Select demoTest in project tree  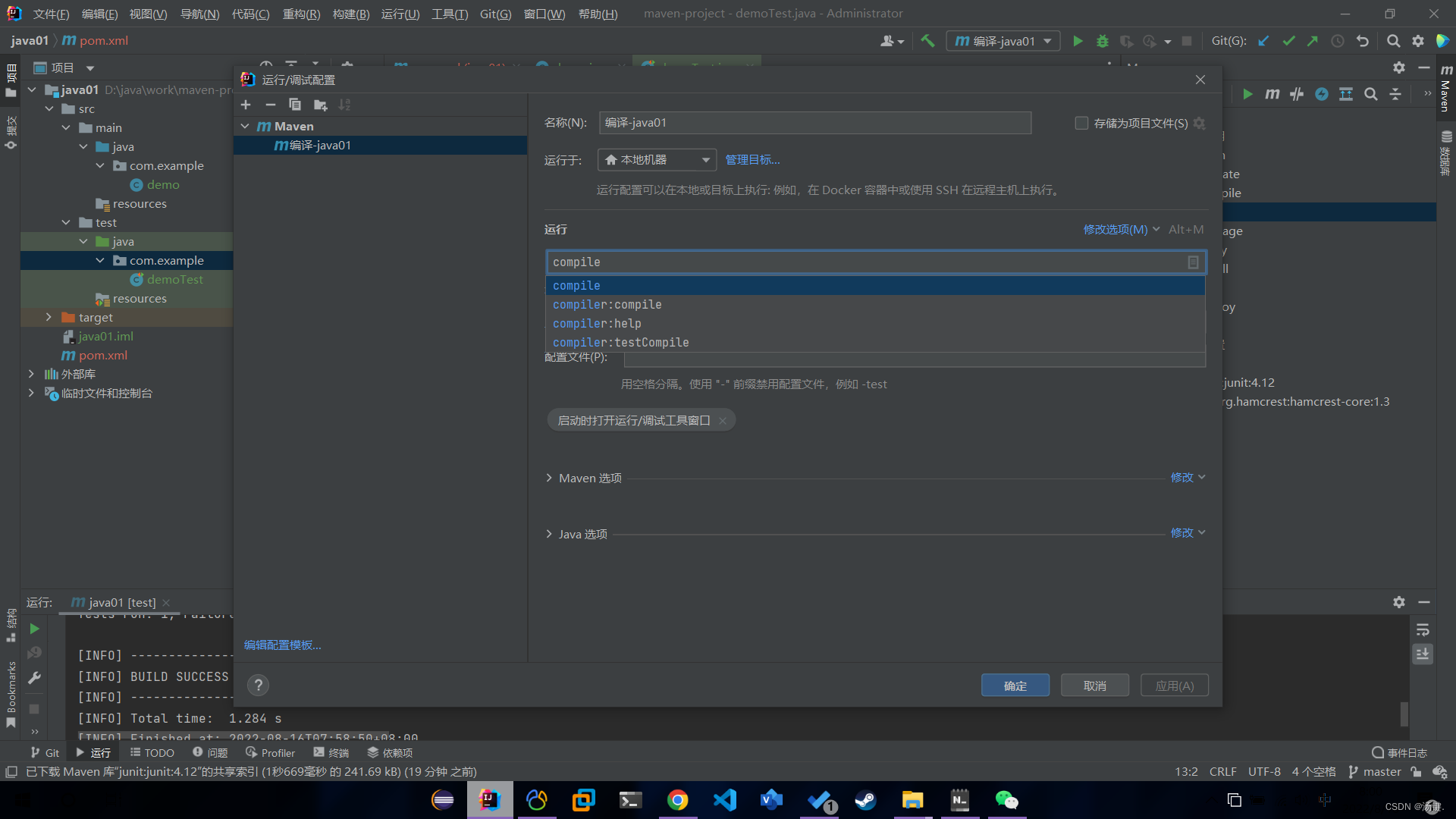(x=174, y=280)
